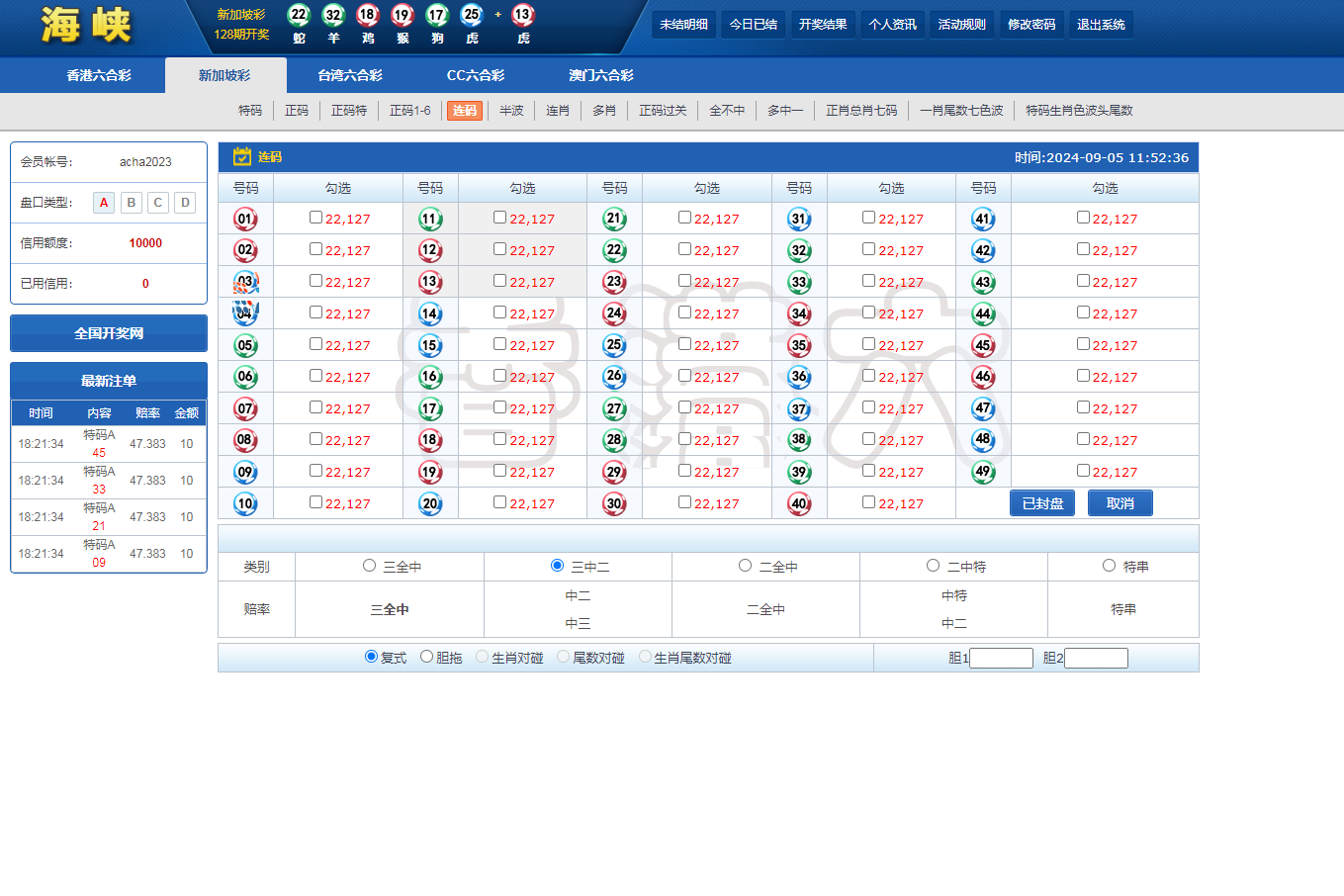The width and height of the screenshot is (1344, 896).
Task: Enable the checkbox for number 45
Action: [1083, 344]
